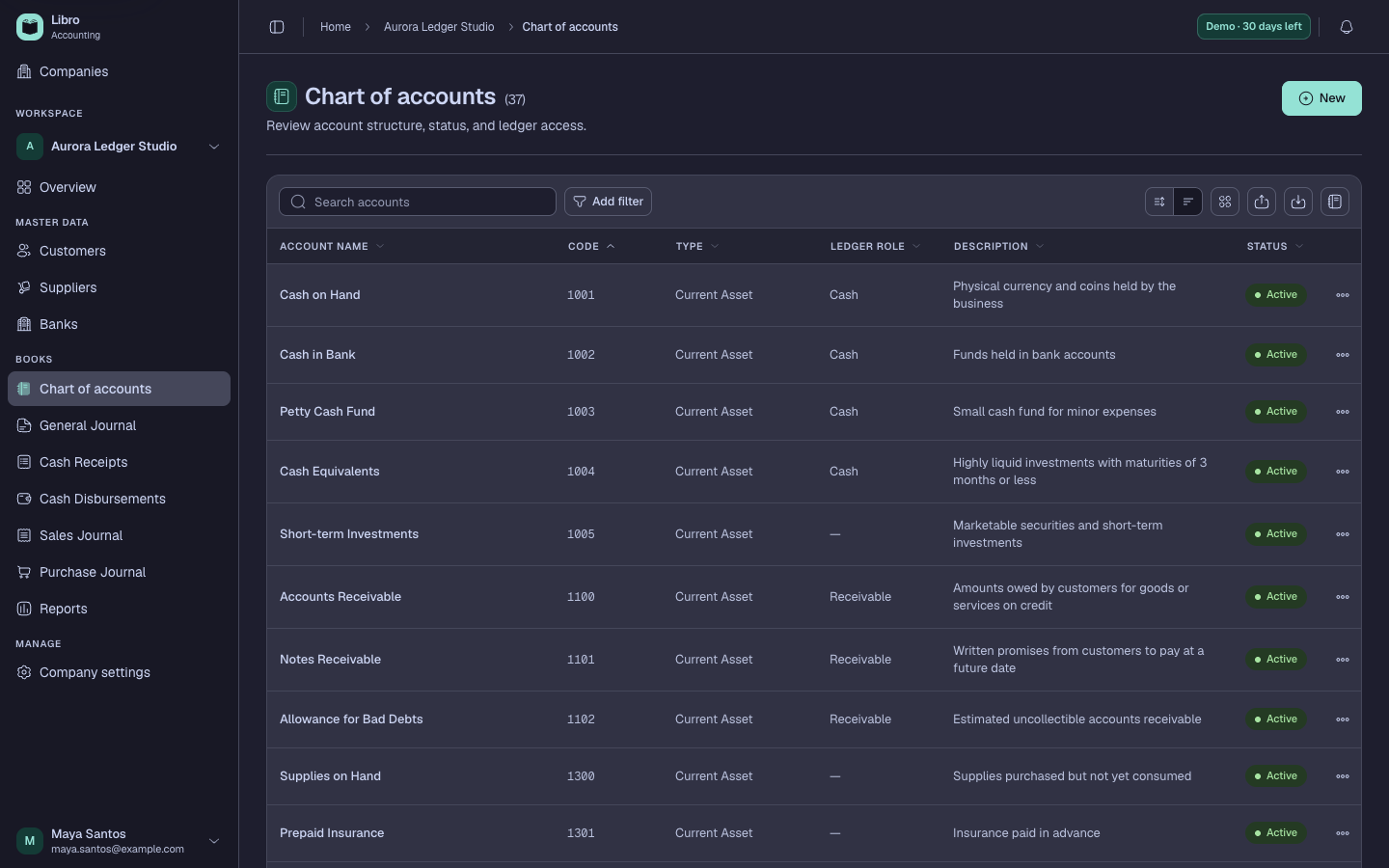Sort by Code column header

591,247
